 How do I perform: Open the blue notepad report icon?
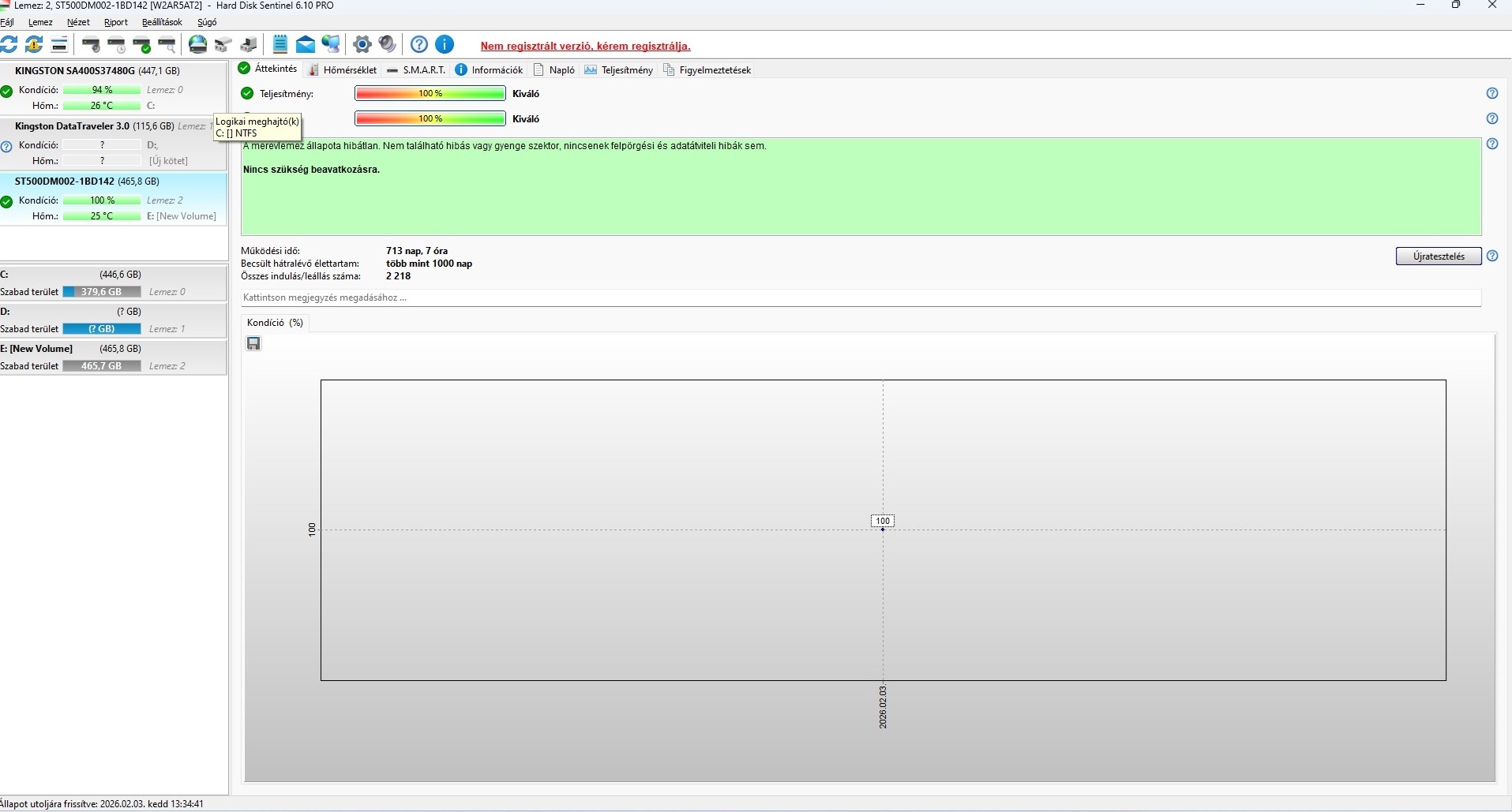coord(280,44)
